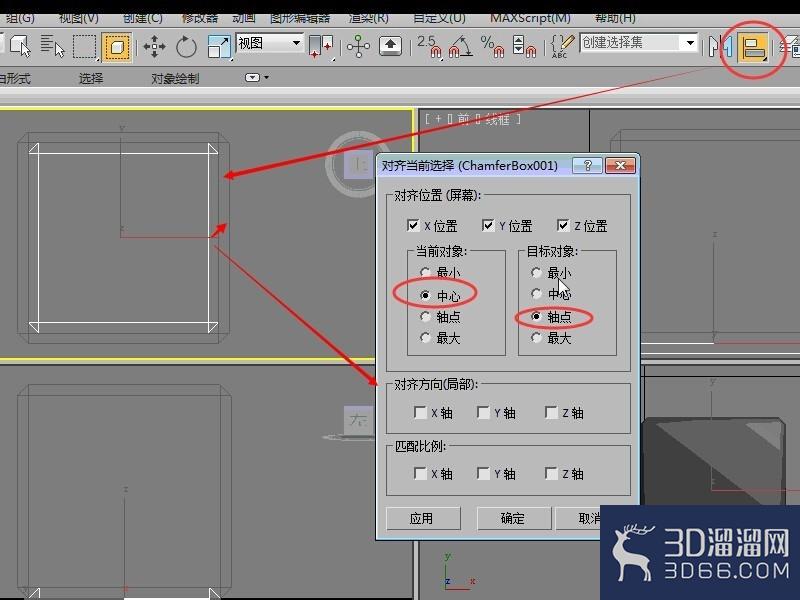Open the 帮助(H) menu

[615, 18]
